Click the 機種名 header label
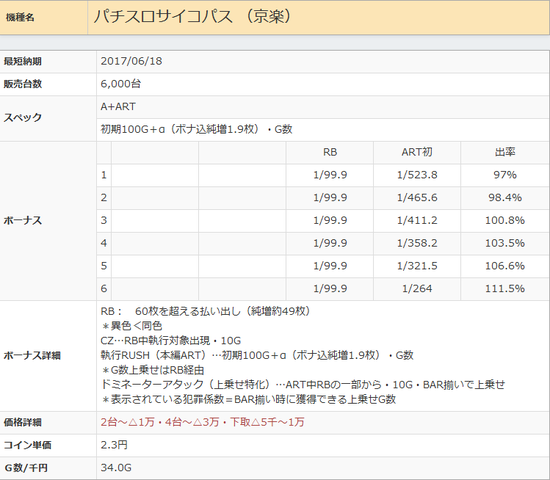The height and width of the screenshot is (480, 550). (20, 17)
